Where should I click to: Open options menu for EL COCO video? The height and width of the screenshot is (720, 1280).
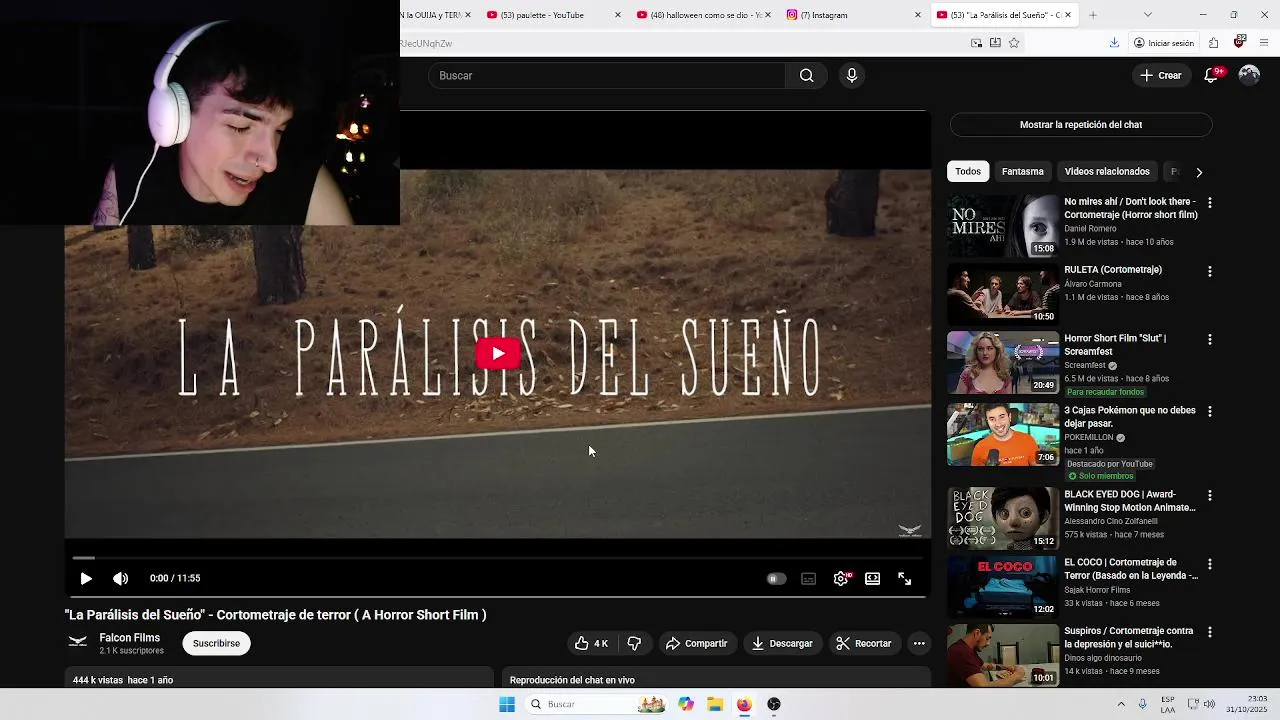[1210, 564]
